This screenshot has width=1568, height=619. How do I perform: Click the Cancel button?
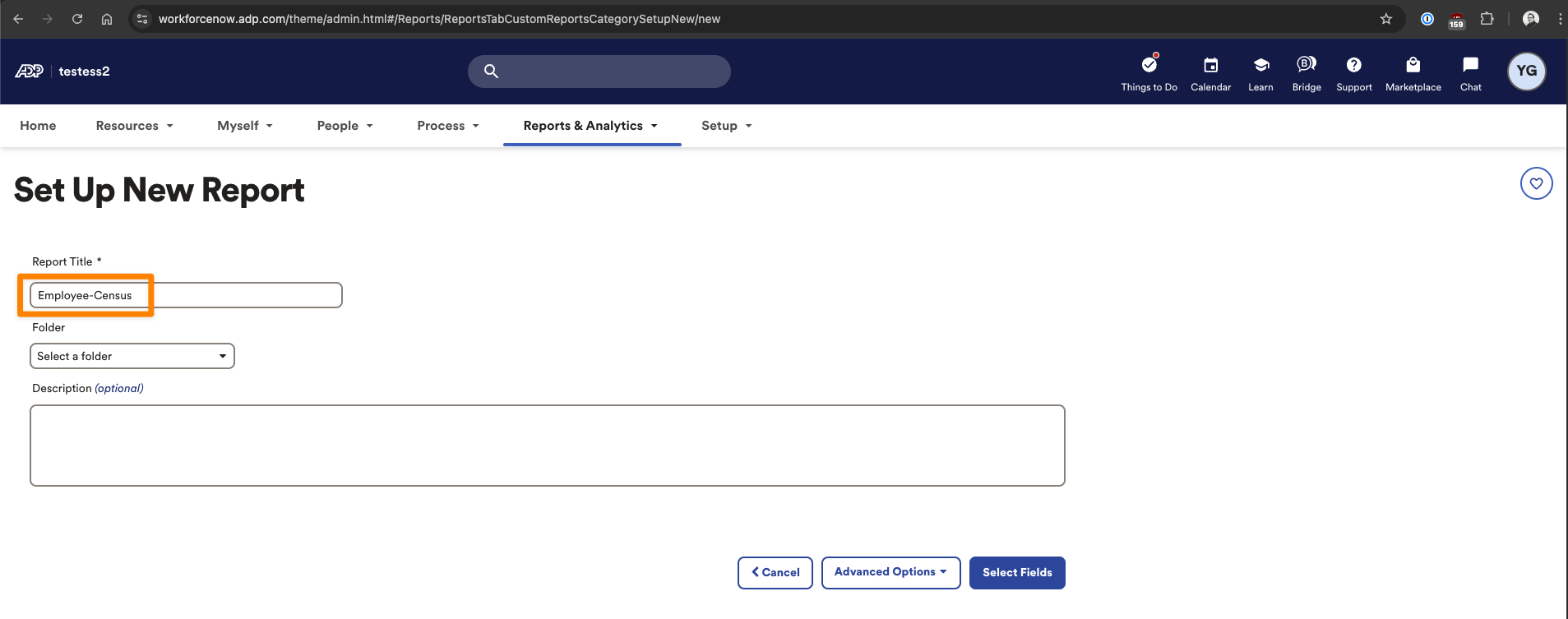click(x=775, y=572)
